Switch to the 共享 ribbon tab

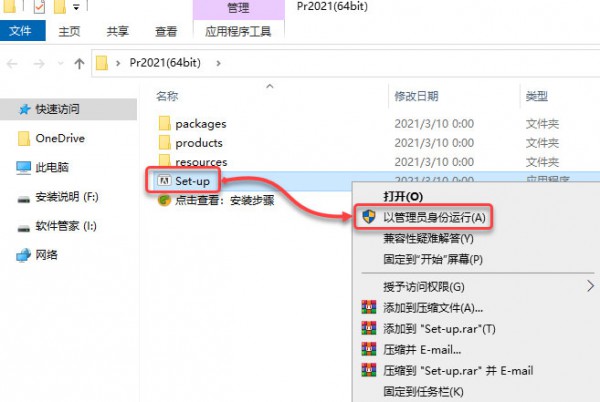pyautogui.click(x=117, y=31)
